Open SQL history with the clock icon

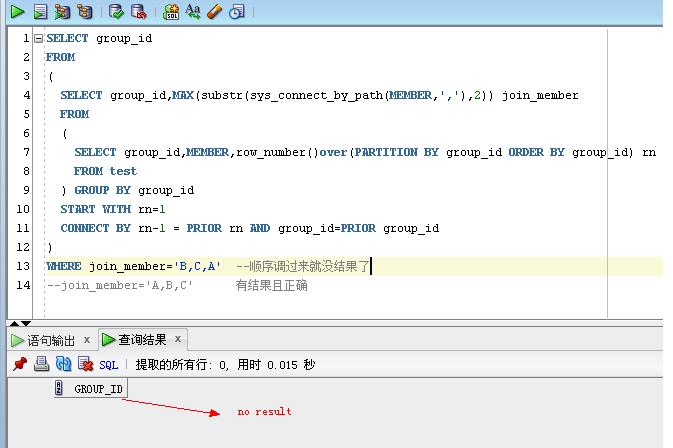click(236, 12)
